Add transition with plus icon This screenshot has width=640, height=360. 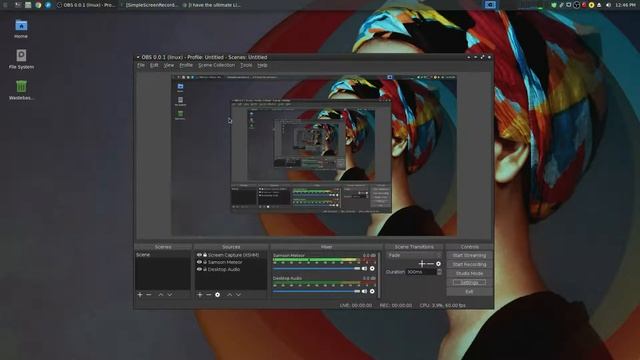pos(422,264)
